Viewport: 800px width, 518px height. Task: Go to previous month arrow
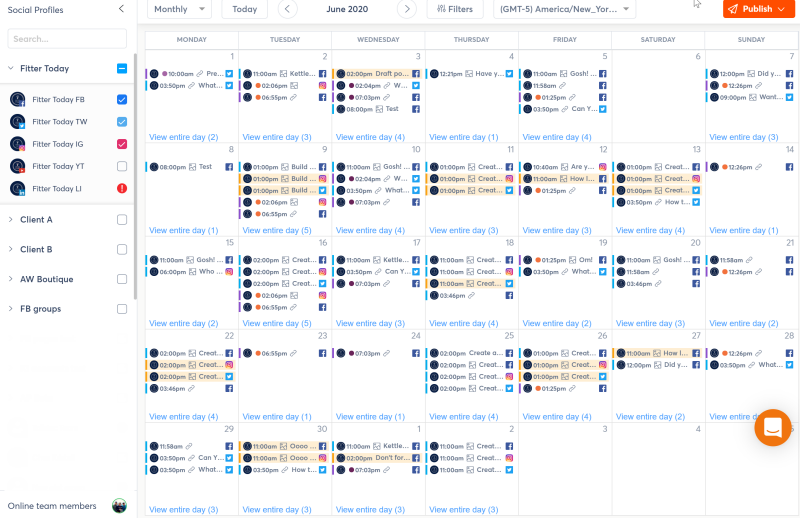(288, 9)
